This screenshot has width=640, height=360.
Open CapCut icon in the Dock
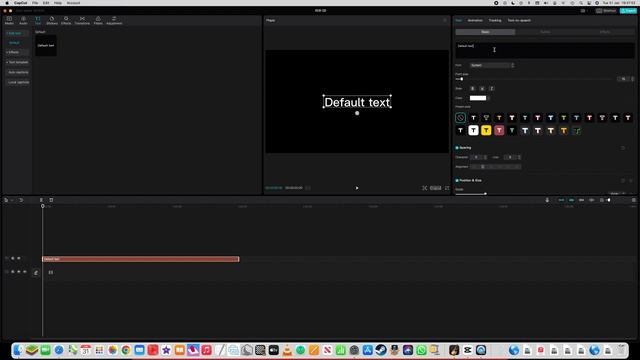pos(468,350)
